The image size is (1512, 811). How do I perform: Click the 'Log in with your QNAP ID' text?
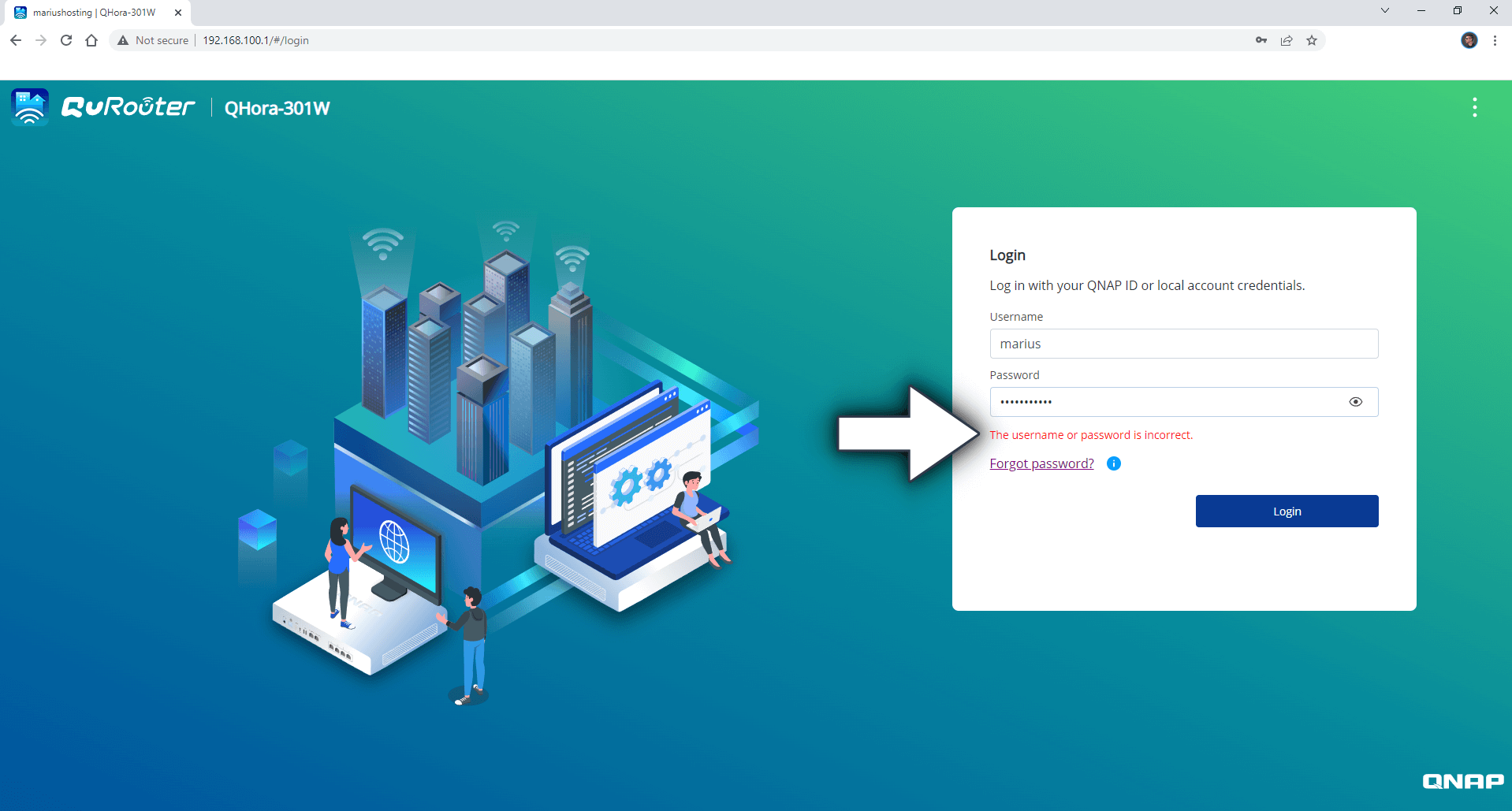(1147, 285)
